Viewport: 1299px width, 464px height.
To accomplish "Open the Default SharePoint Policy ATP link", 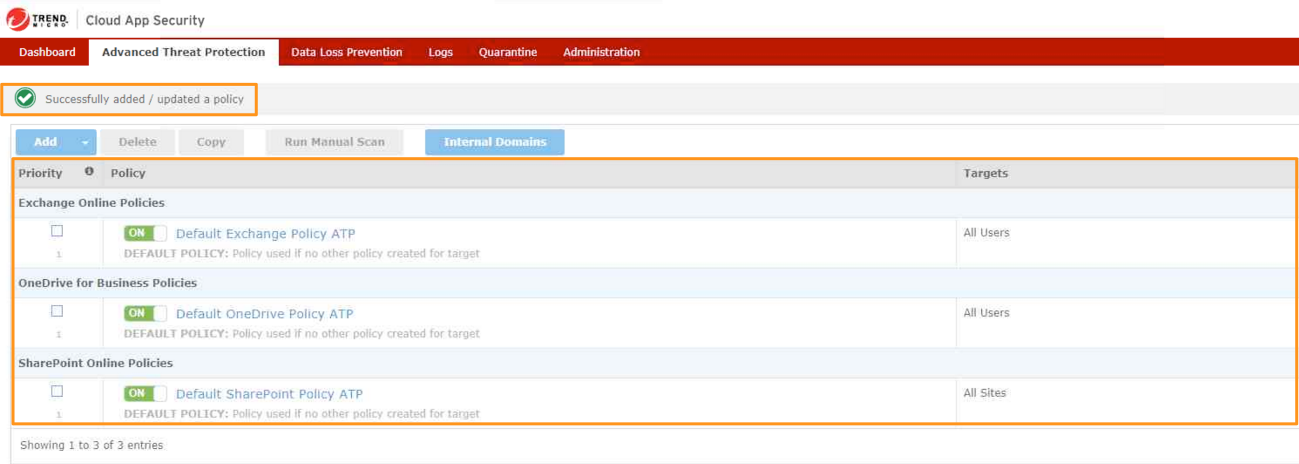I will [269, 394].
